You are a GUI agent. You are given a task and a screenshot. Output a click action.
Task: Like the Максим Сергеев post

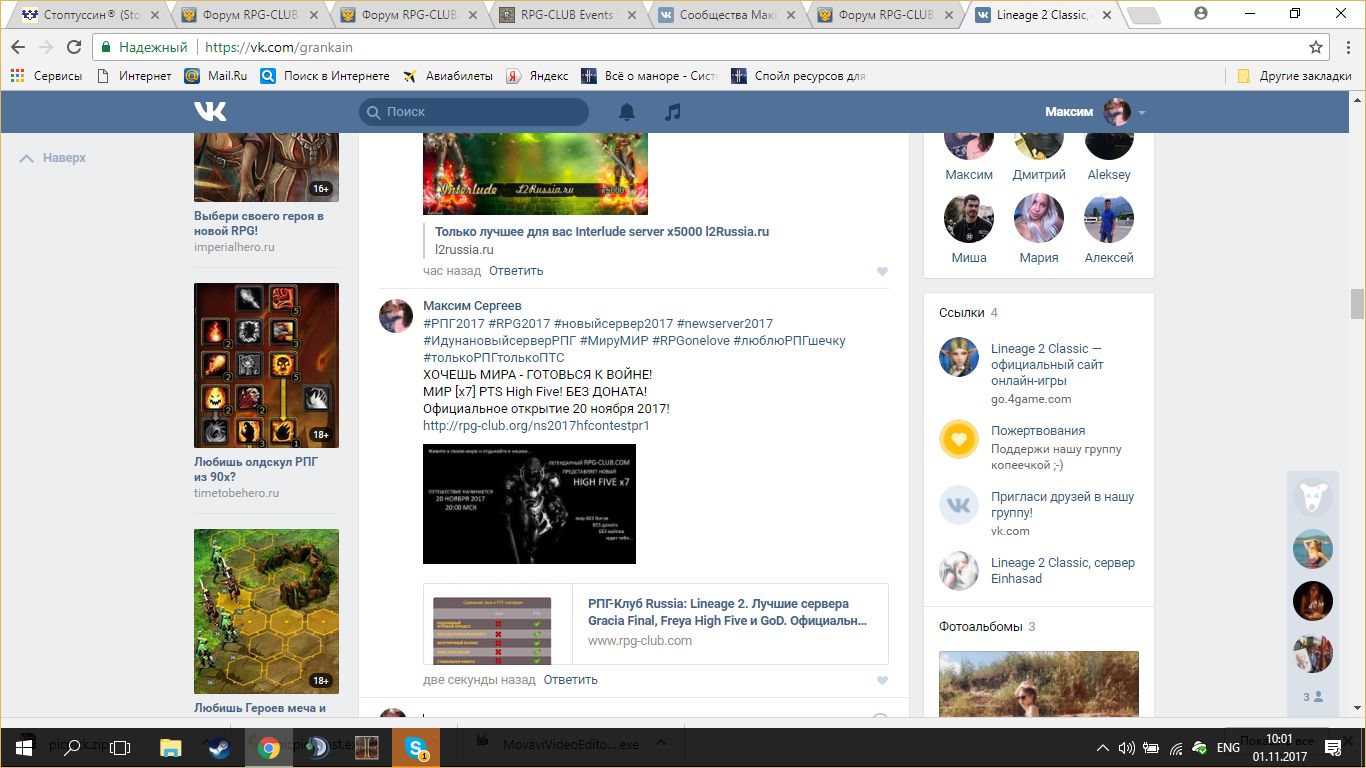click(x=882, y=681)
